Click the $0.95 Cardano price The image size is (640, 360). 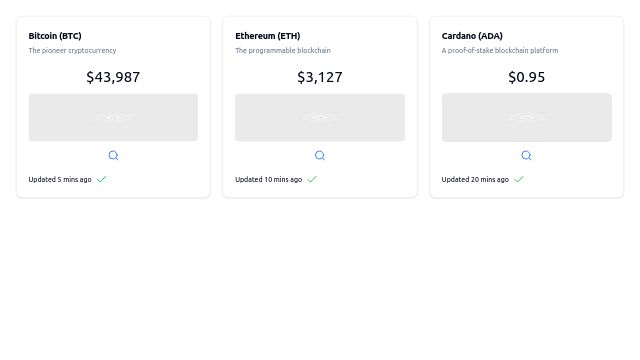pyautogui.click(x=527, y=77)
